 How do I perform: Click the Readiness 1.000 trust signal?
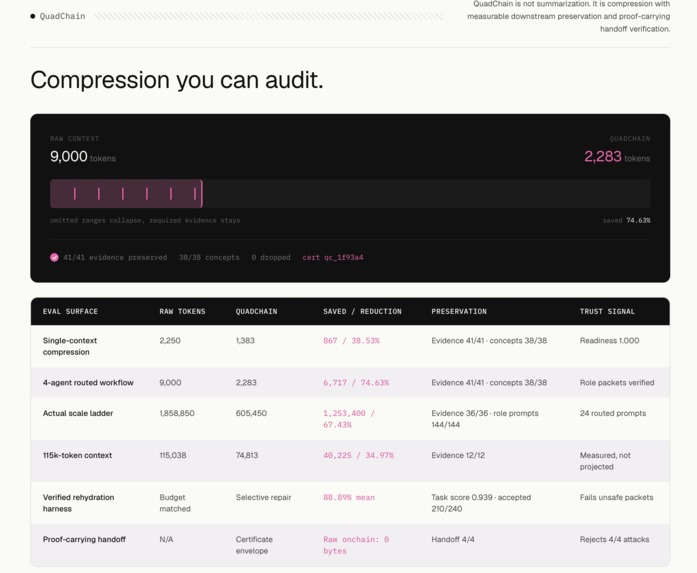(609, 341)
